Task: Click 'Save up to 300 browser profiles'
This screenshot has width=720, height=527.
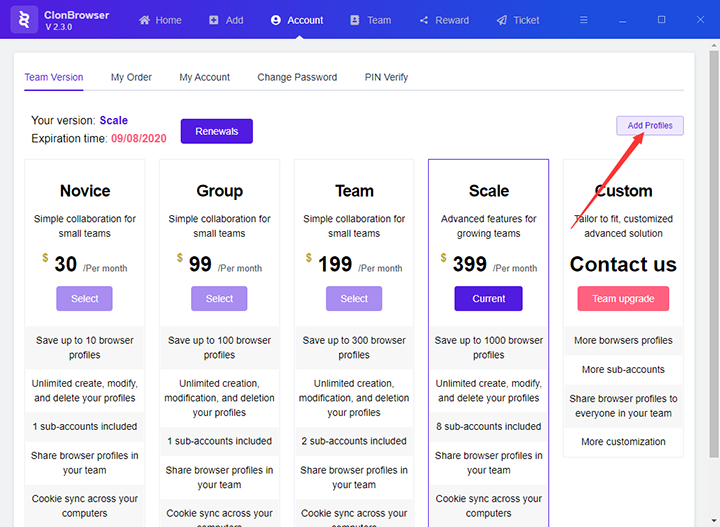Action: tap(354, 348)
